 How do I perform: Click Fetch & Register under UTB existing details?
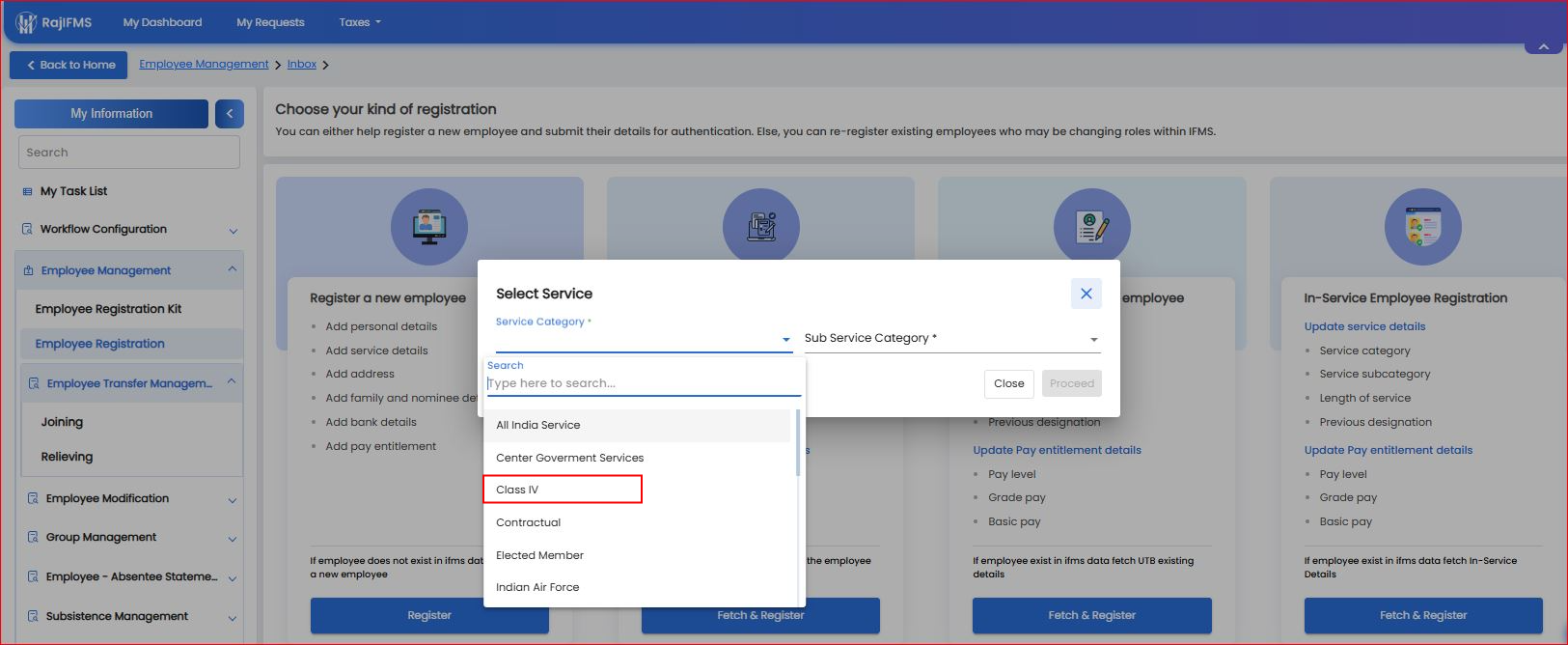point(1092,615)
